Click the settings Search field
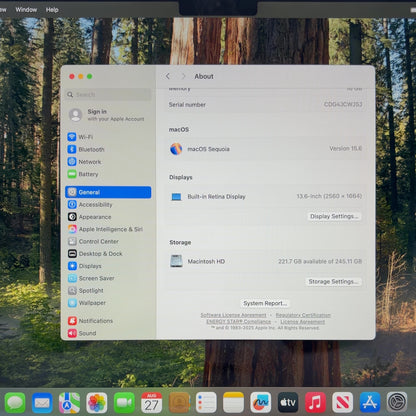Viewport: 416px width, 416px height. [x=108, y=95]
